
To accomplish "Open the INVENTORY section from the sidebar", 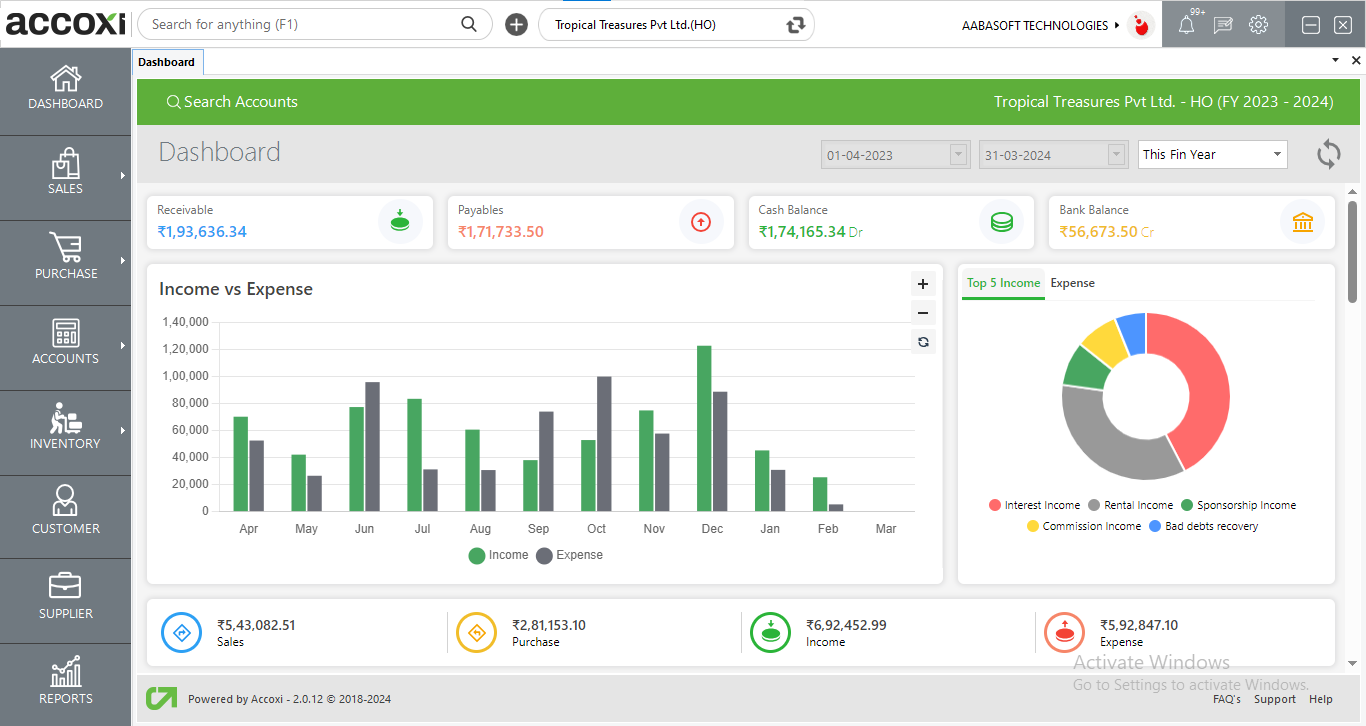I will point(65,432).
